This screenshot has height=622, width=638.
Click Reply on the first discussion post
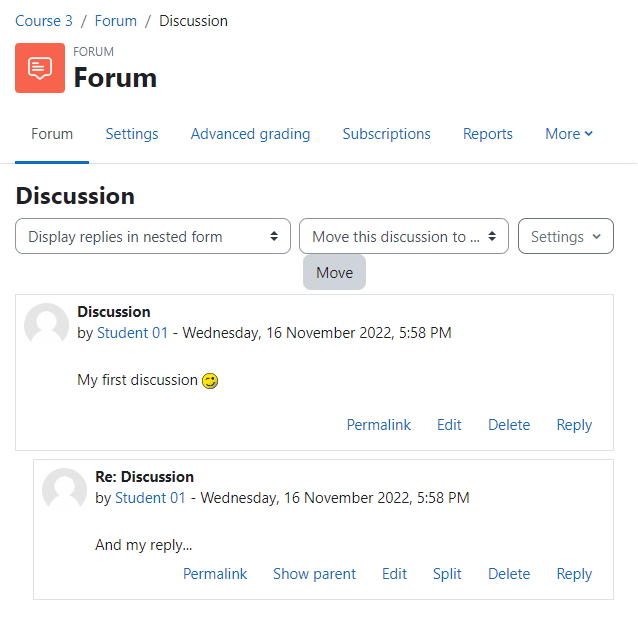point(574,425)
